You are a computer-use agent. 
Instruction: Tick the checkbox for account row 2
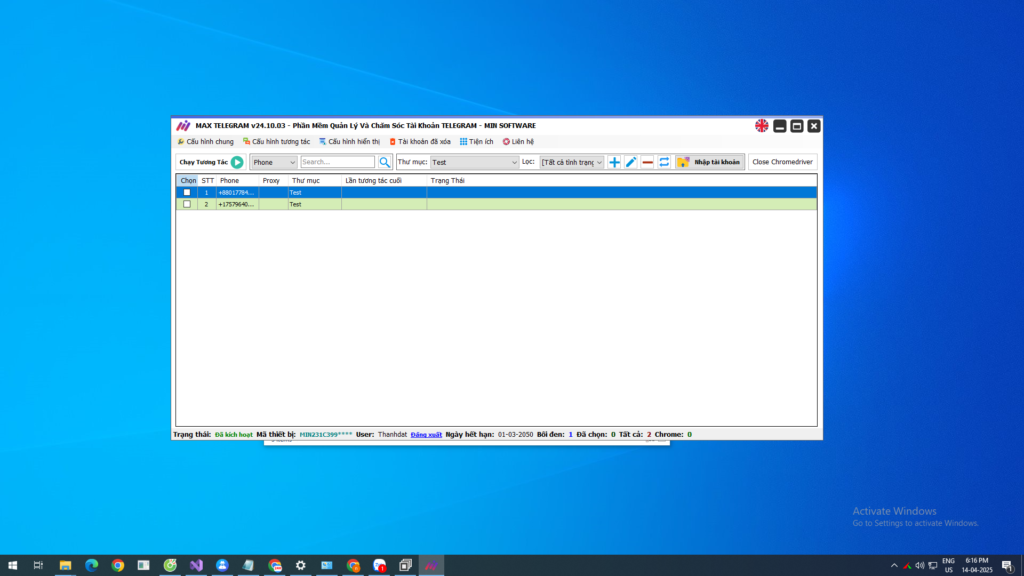click(187, 204)
